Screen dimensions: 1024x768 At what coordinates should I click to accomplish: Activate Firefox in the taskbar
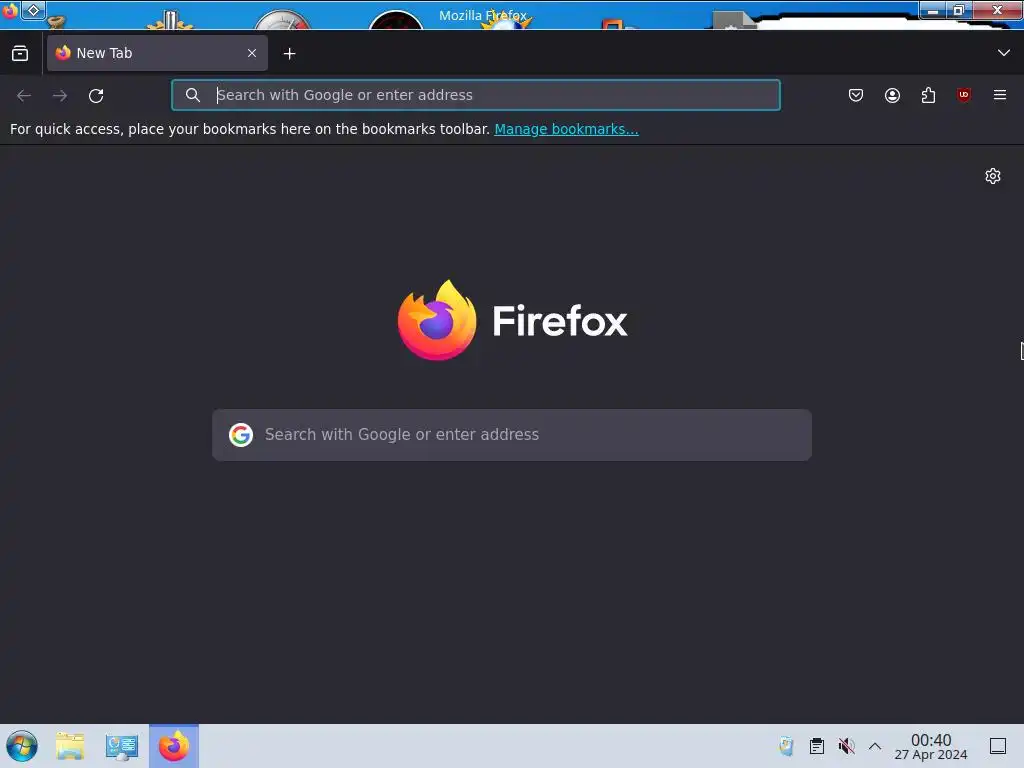click(x=174, y=746)
